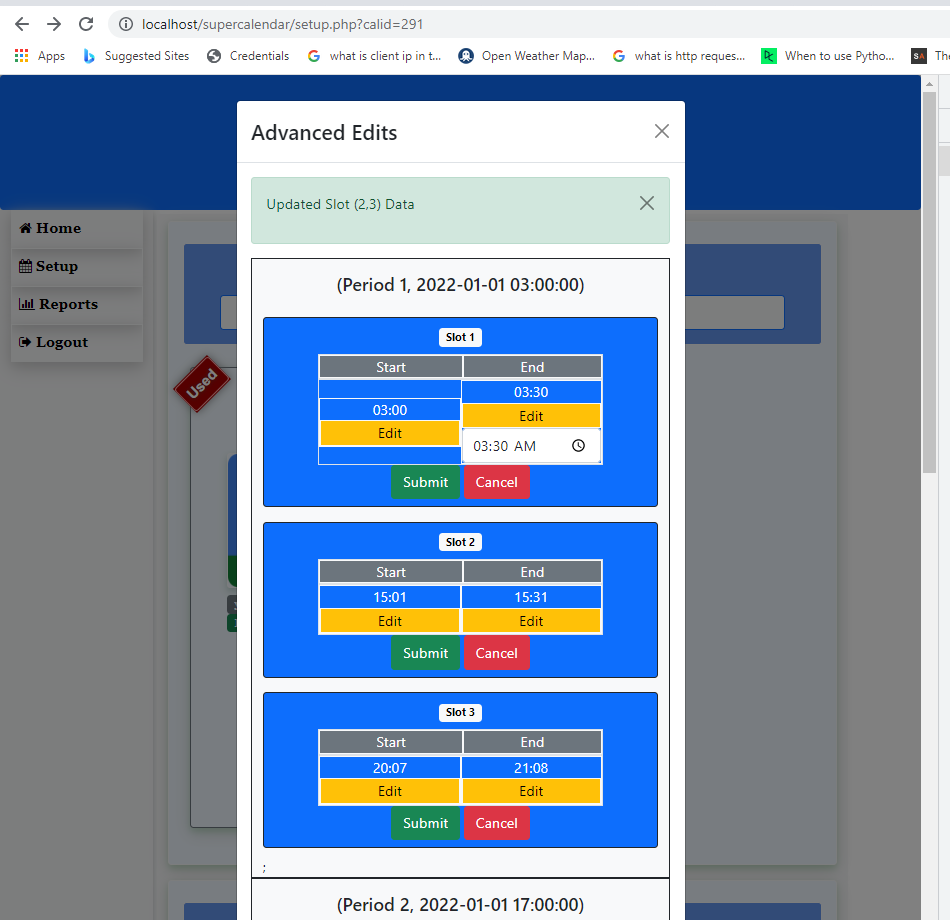The image size is (950, 920).
Task: Edit the Slot 3 start time 20:07
Action: click(x=390, y=792)
